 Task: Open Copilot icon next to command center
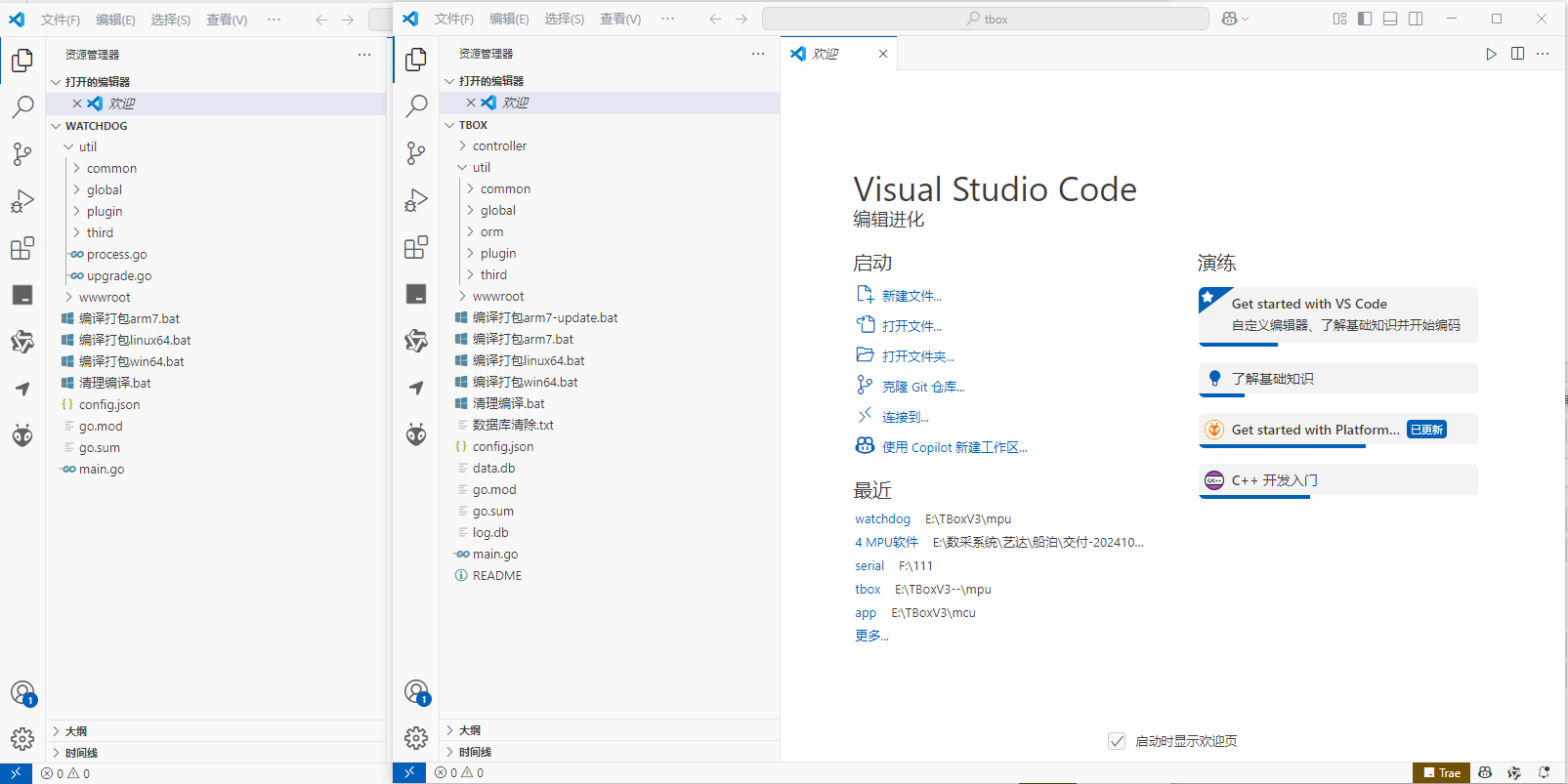click(x=1230, y=19)
